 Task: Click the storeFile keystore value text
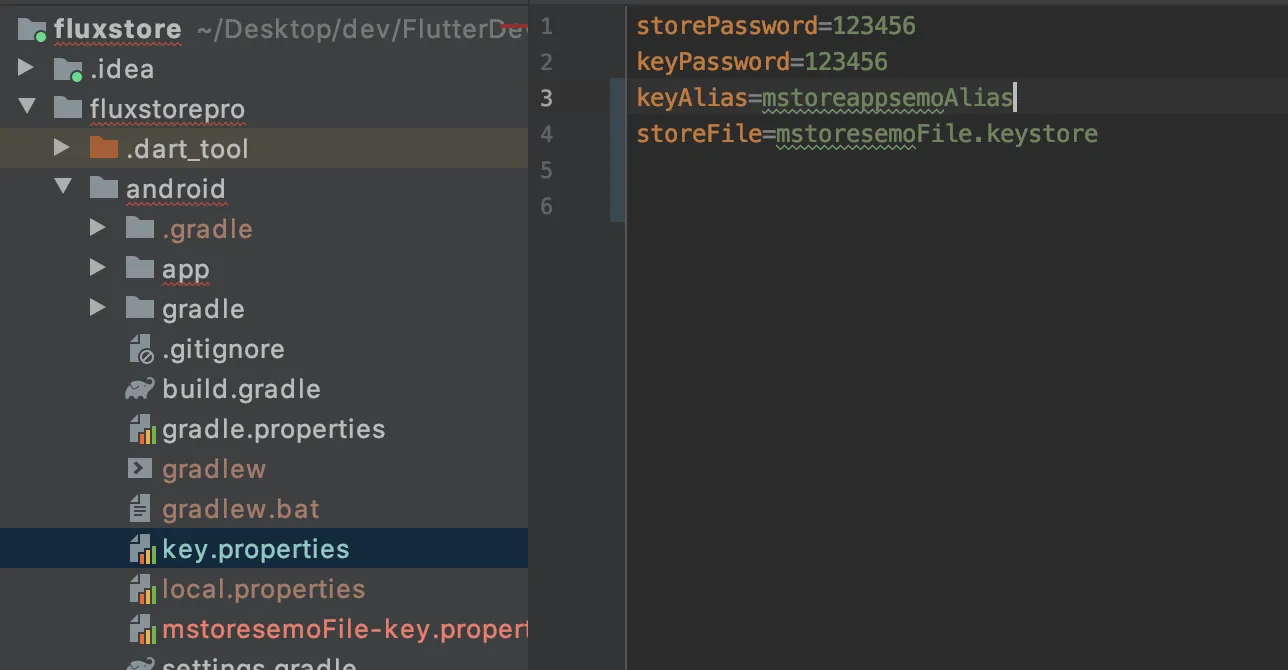[x=936, y=134]
